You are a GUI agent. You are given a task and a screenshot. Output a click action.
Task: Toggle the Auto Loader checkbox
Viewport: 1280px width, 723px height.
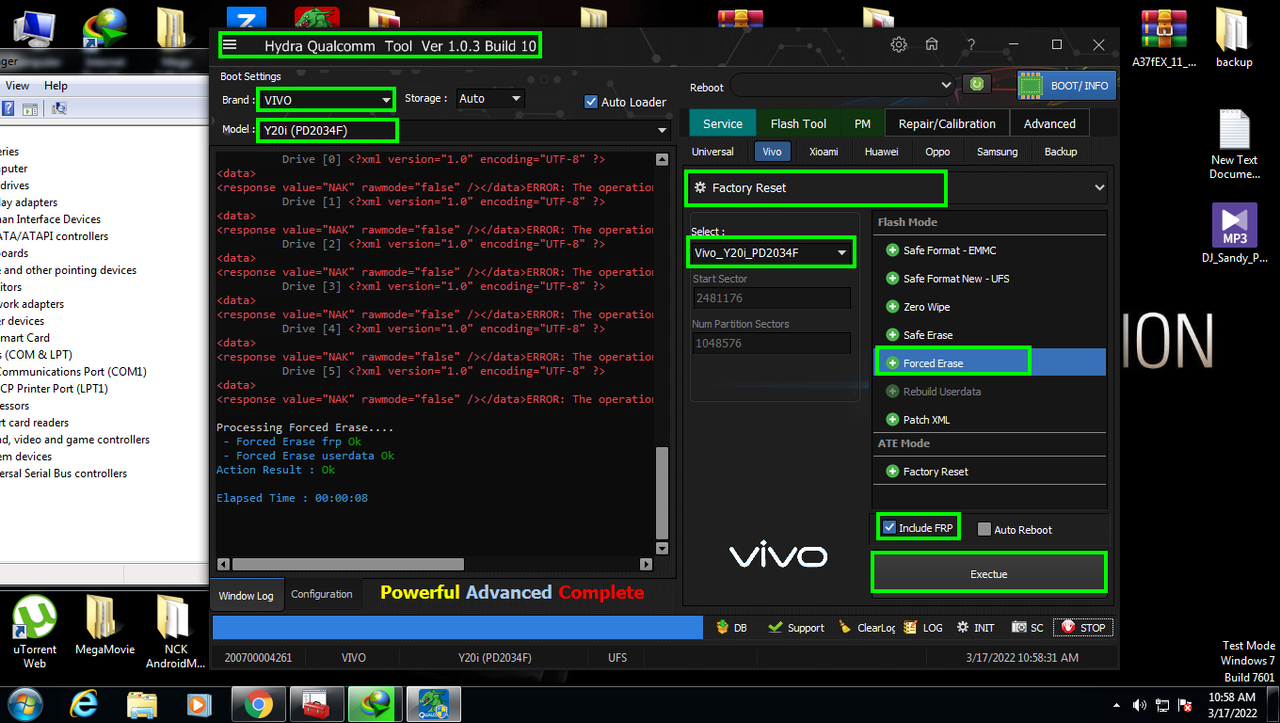pyautogui.click(x=591, y=101)
